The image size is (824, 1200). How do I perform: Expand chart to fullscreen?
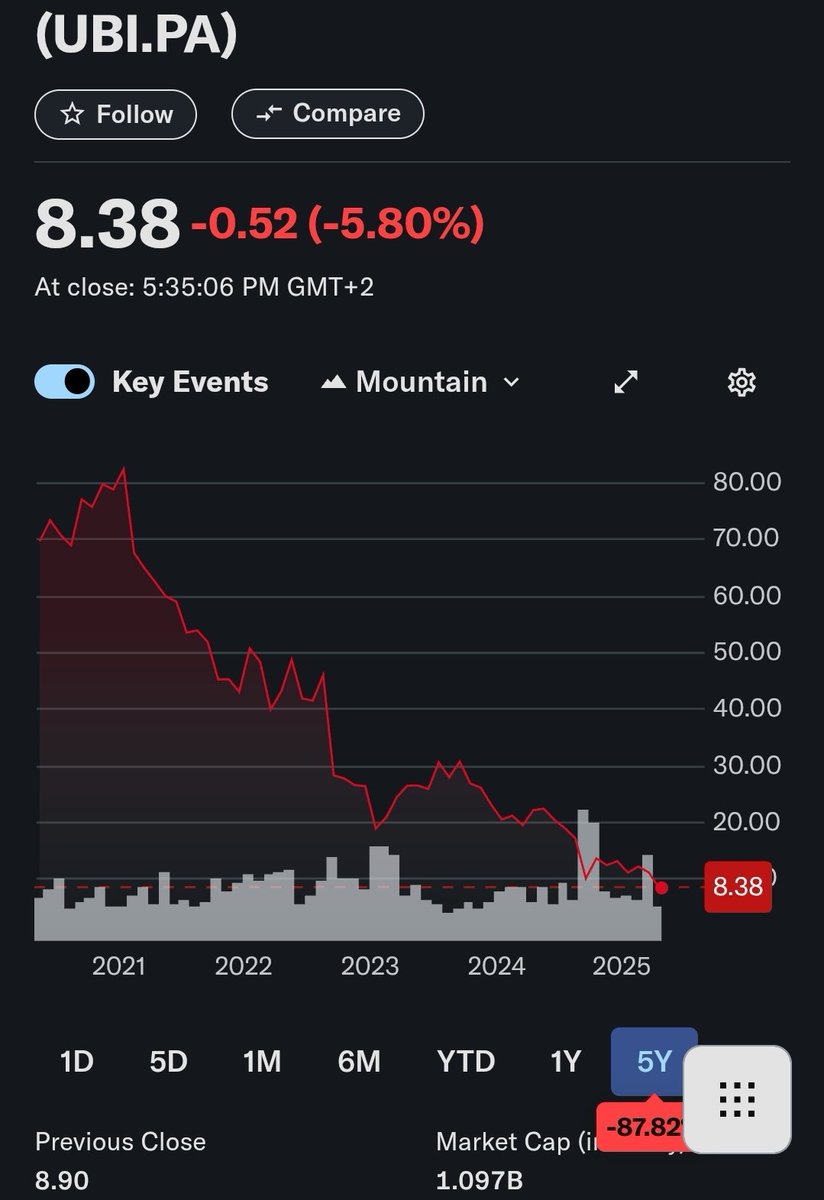[x=626, y=382]
